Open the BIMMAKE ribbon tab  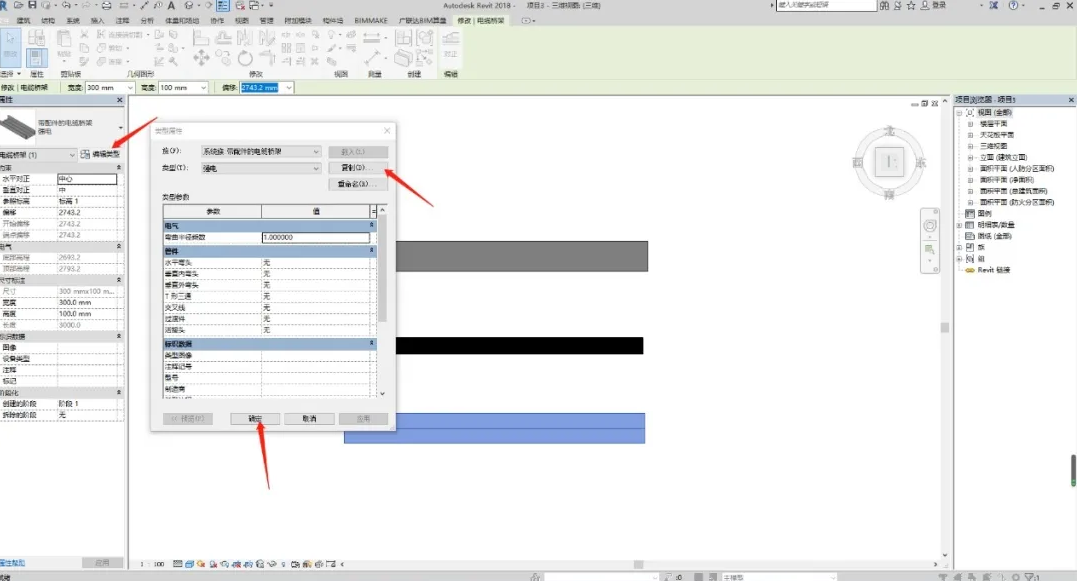coord(371,21)
